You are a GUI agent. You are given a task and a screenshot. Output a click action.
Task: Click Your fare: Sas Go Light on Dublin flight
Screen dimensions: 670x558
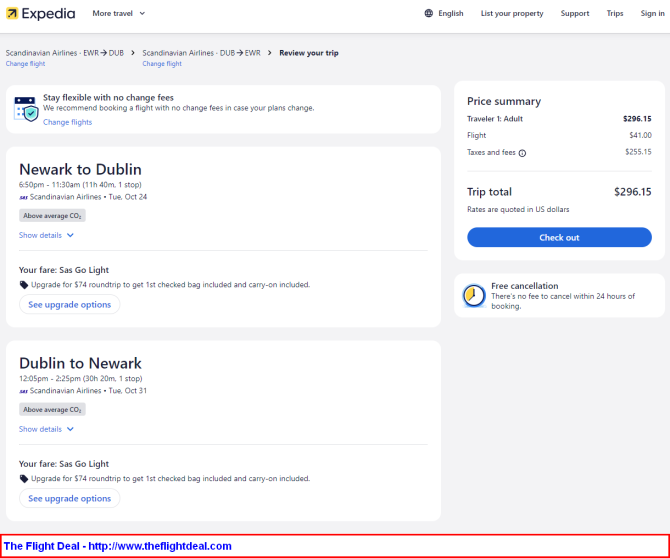(x=64, y=464)
